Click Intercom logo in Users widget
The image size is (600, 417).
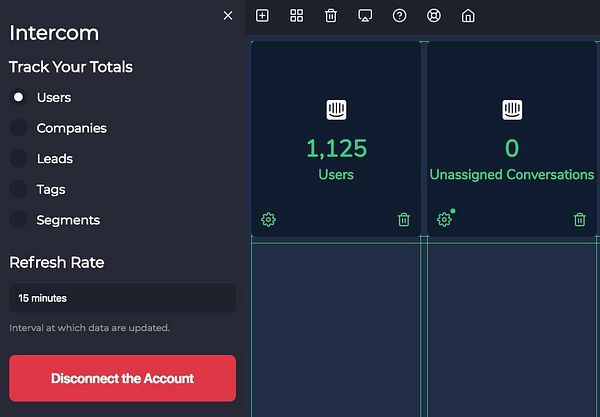tap(336, 110)
